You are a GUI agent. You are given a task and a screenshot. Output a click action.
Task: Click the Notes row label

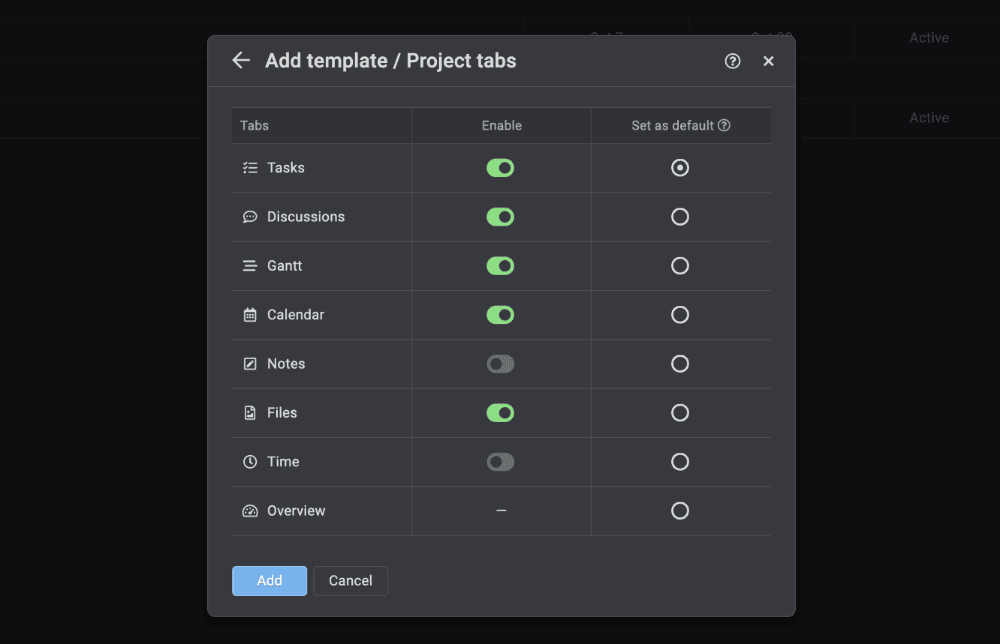click(286, 364)
